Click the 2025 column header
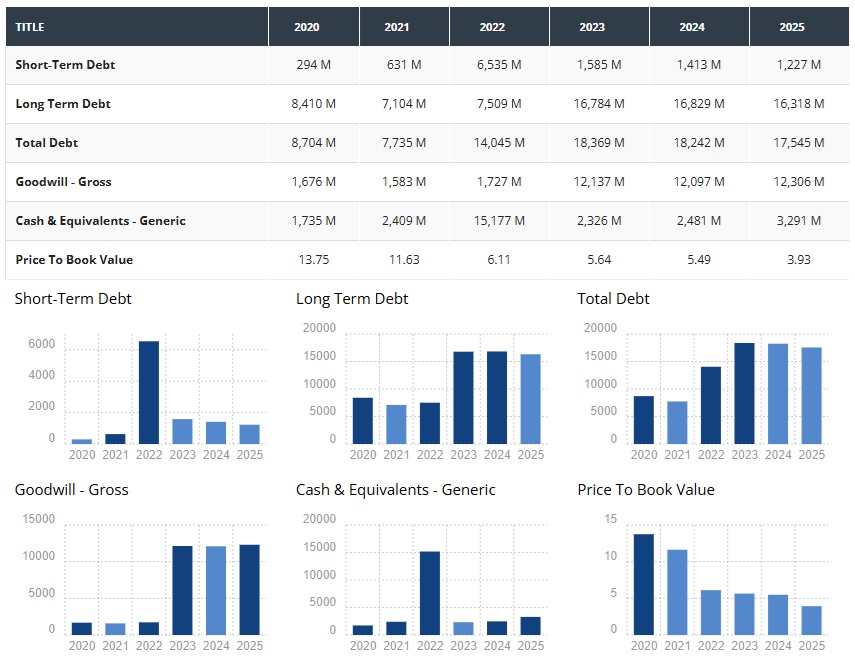This screenshot has width=855, height=665. click(791, 27)
